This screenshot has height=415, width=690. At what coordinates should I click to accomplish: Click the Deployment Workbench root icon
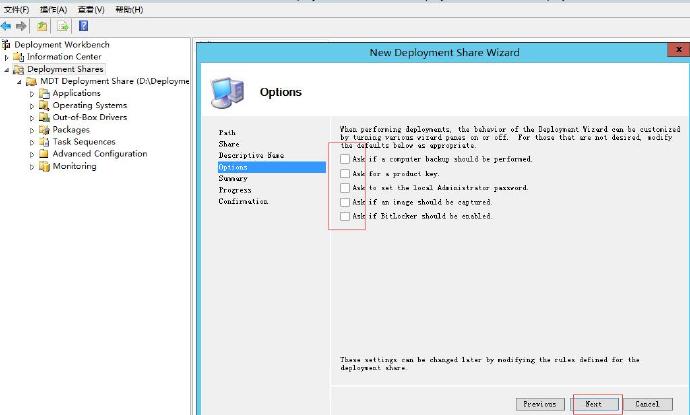(x=6, y=44)
